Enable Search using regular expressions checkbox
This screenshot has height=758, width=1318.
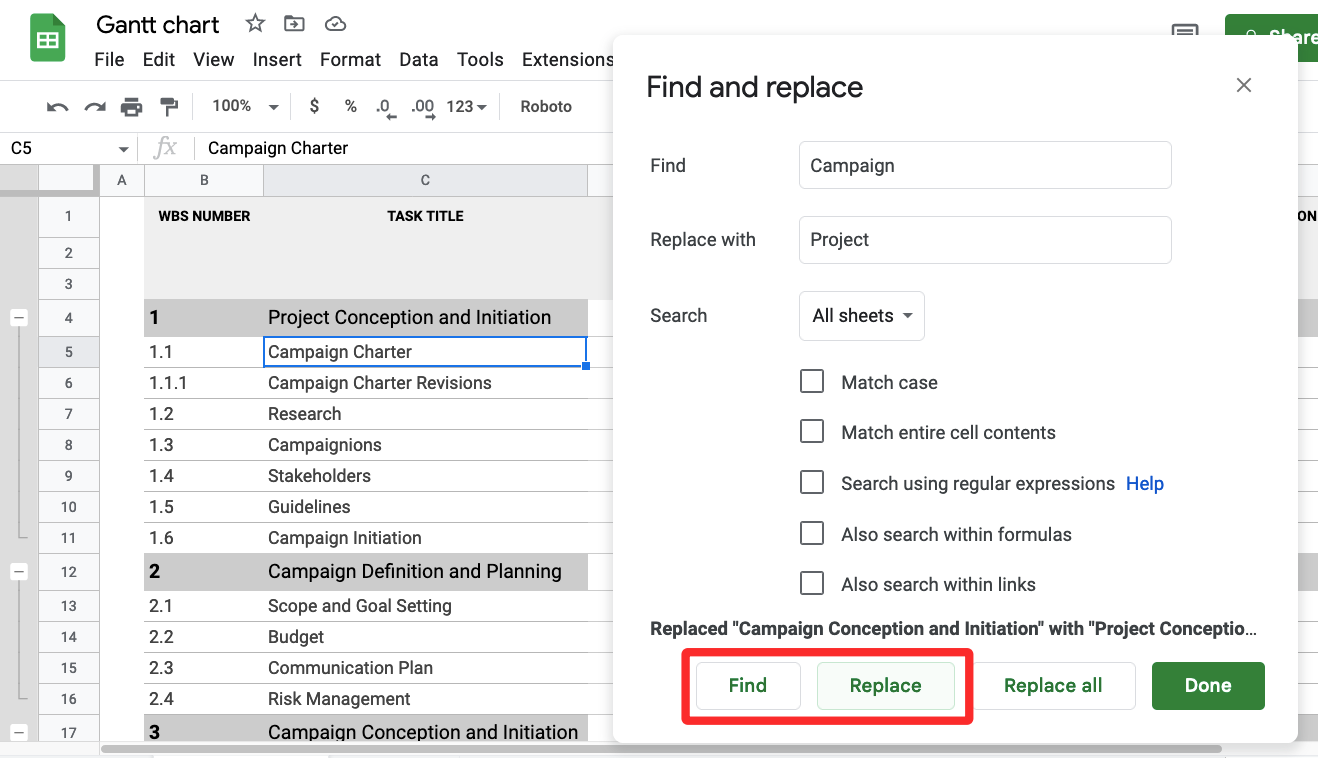(x=812, y=482)
